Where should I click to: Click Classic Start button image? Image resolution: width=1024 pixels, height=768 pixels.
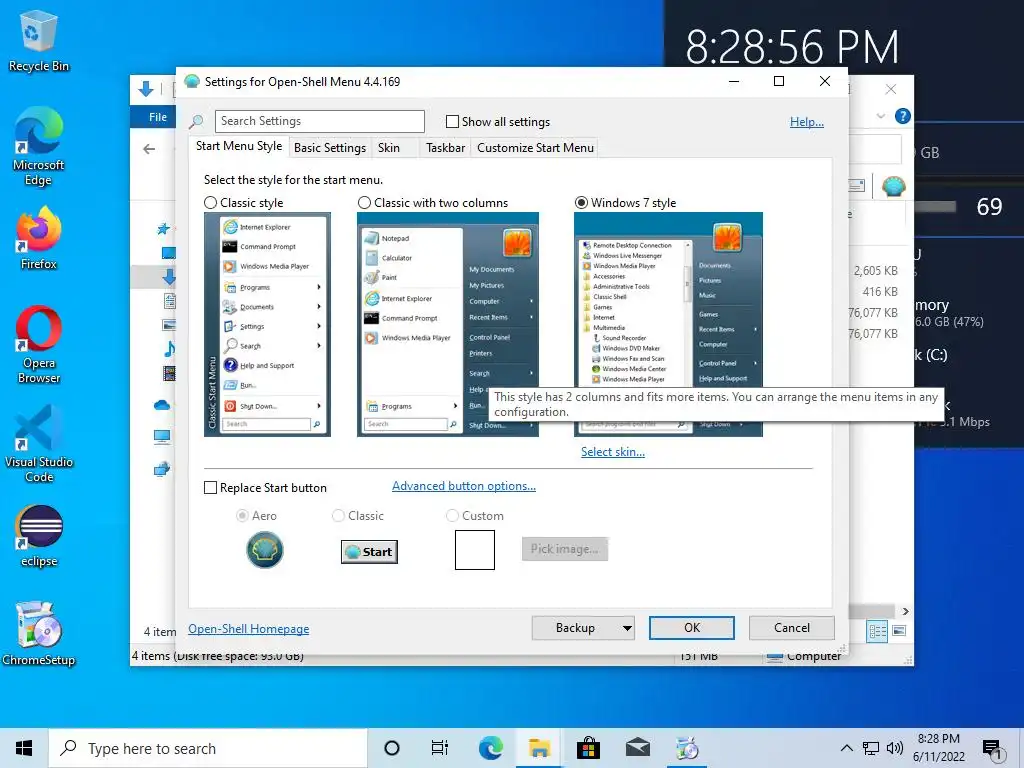point(369,552)
